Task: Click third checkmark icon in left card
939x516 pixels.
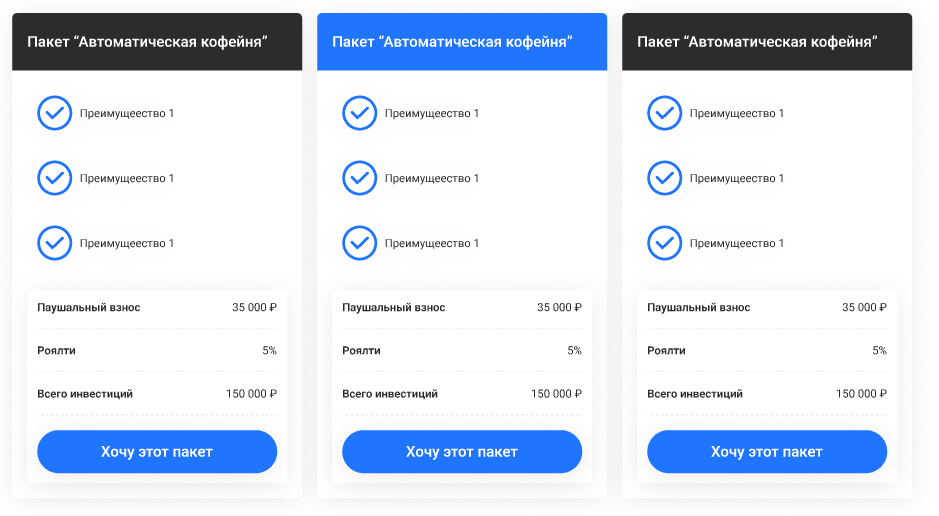Action: point(55,243)
